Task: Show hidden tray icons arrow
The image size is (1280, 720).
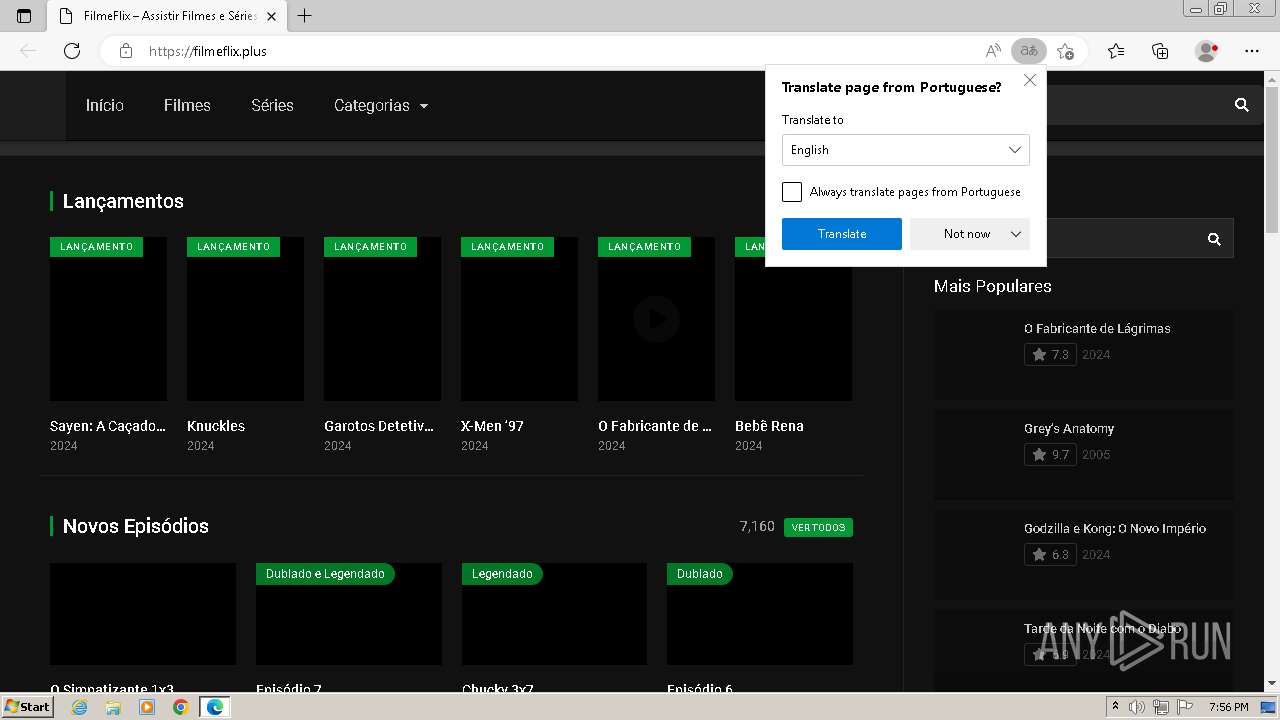Action: pos(1116,707)
